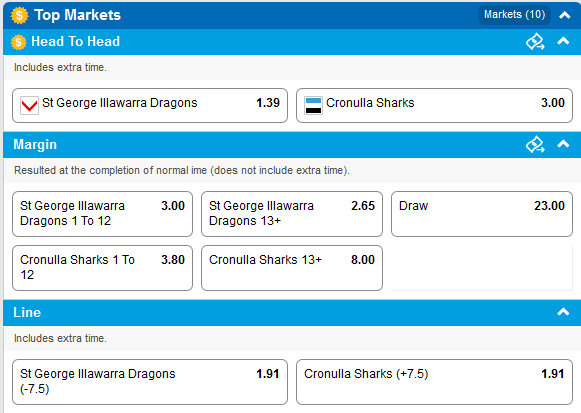
Task: Click the Cronulla Sharks jersey icon
Action: click(313, 105)
